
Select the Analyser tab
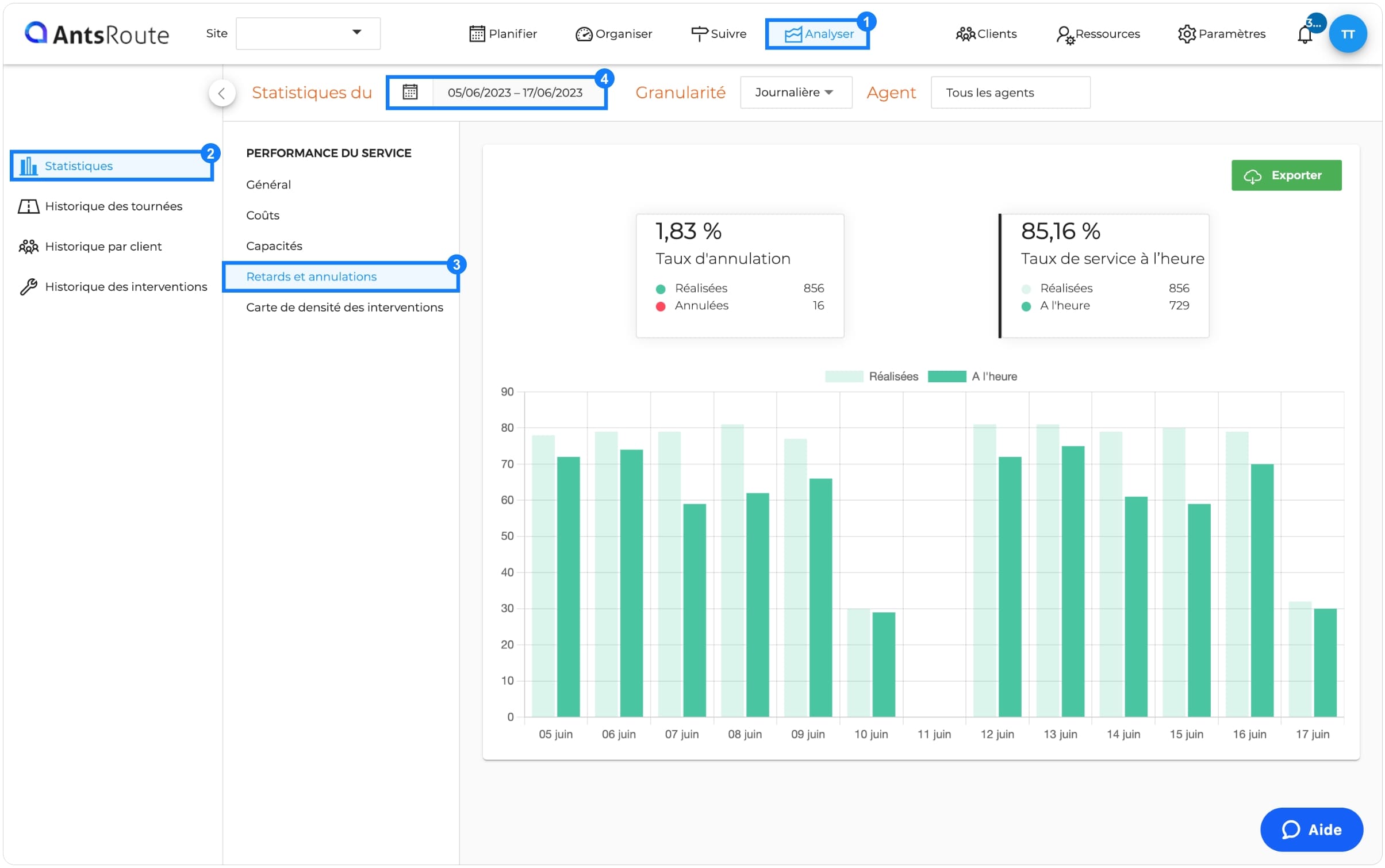817,34
